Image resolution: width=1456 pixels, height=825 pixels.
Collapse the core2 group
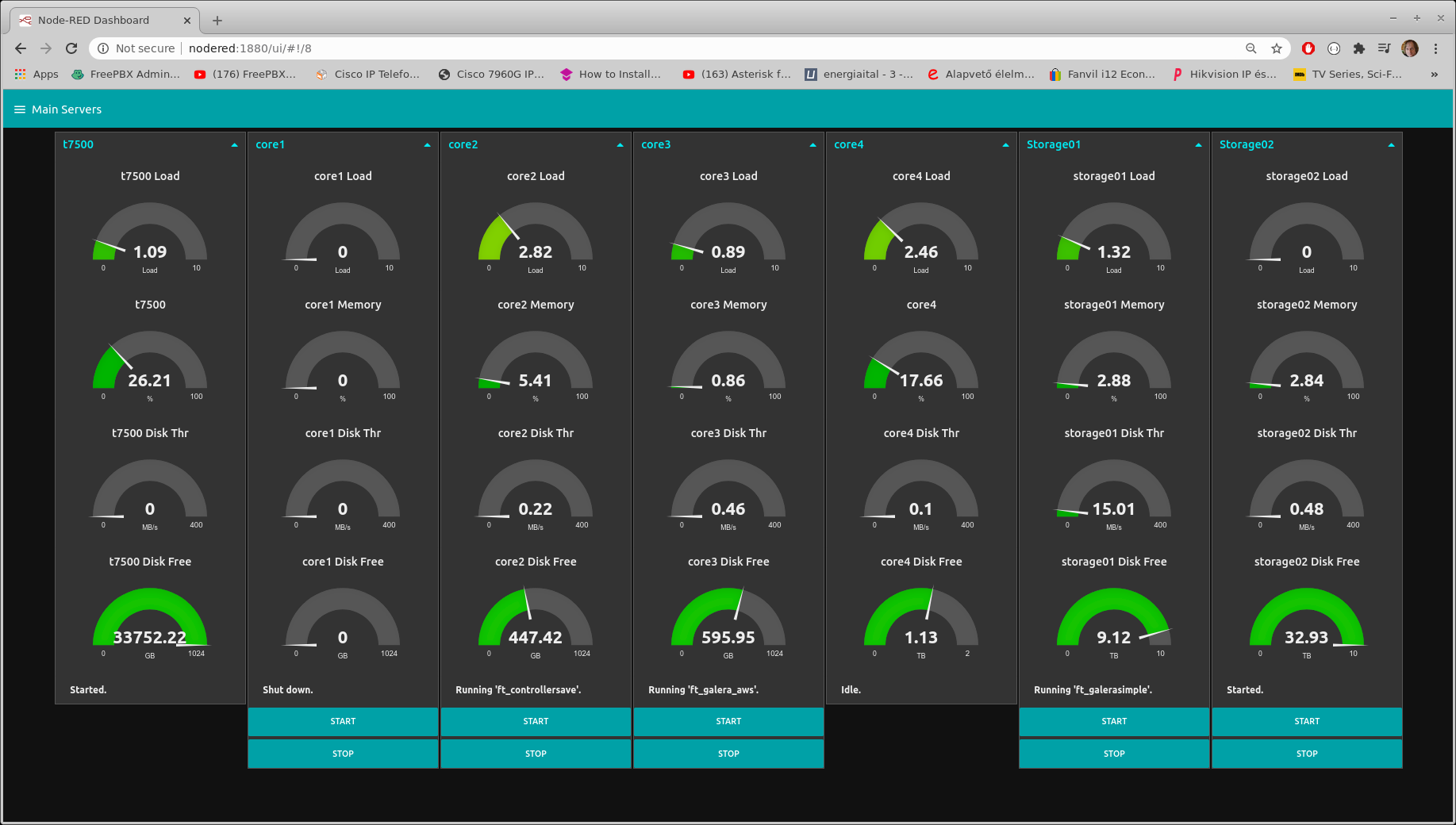[620, 145]
